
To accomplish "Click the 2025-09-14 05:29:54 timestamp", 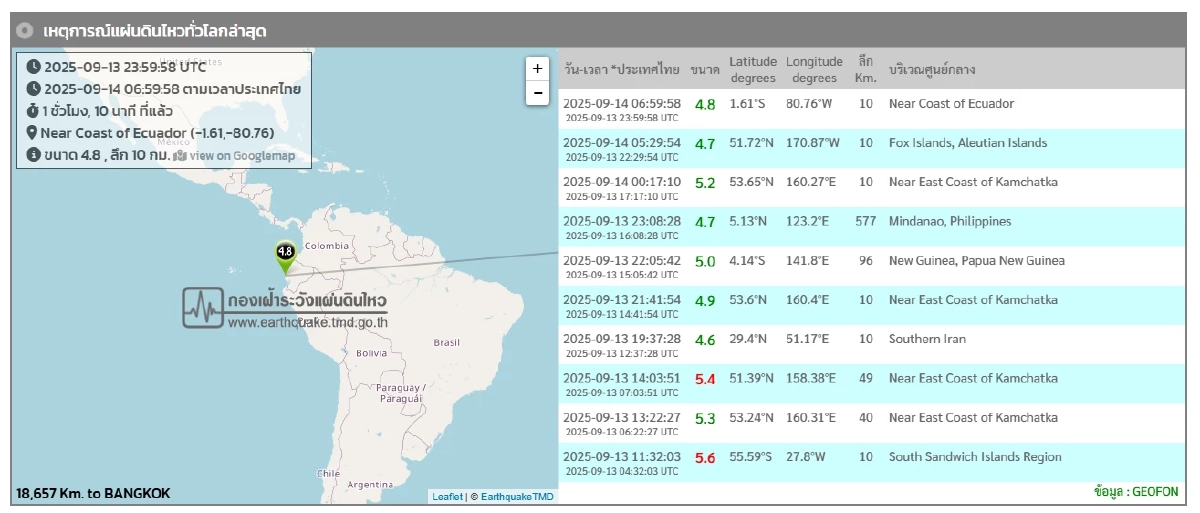I will (622, 143).
